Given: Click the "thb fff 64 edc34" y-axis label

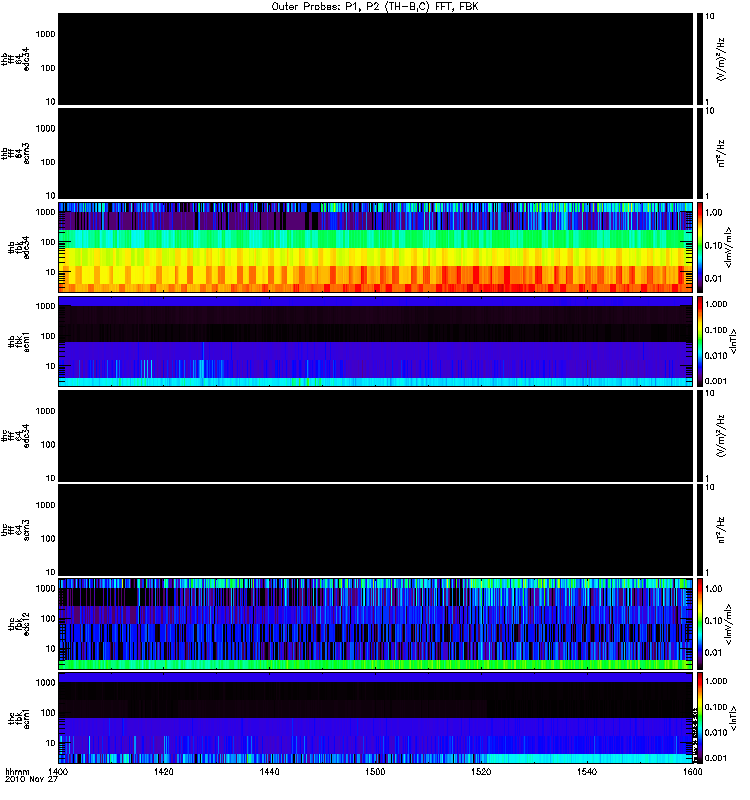Looking at the screenshot, I should point(15,59).
